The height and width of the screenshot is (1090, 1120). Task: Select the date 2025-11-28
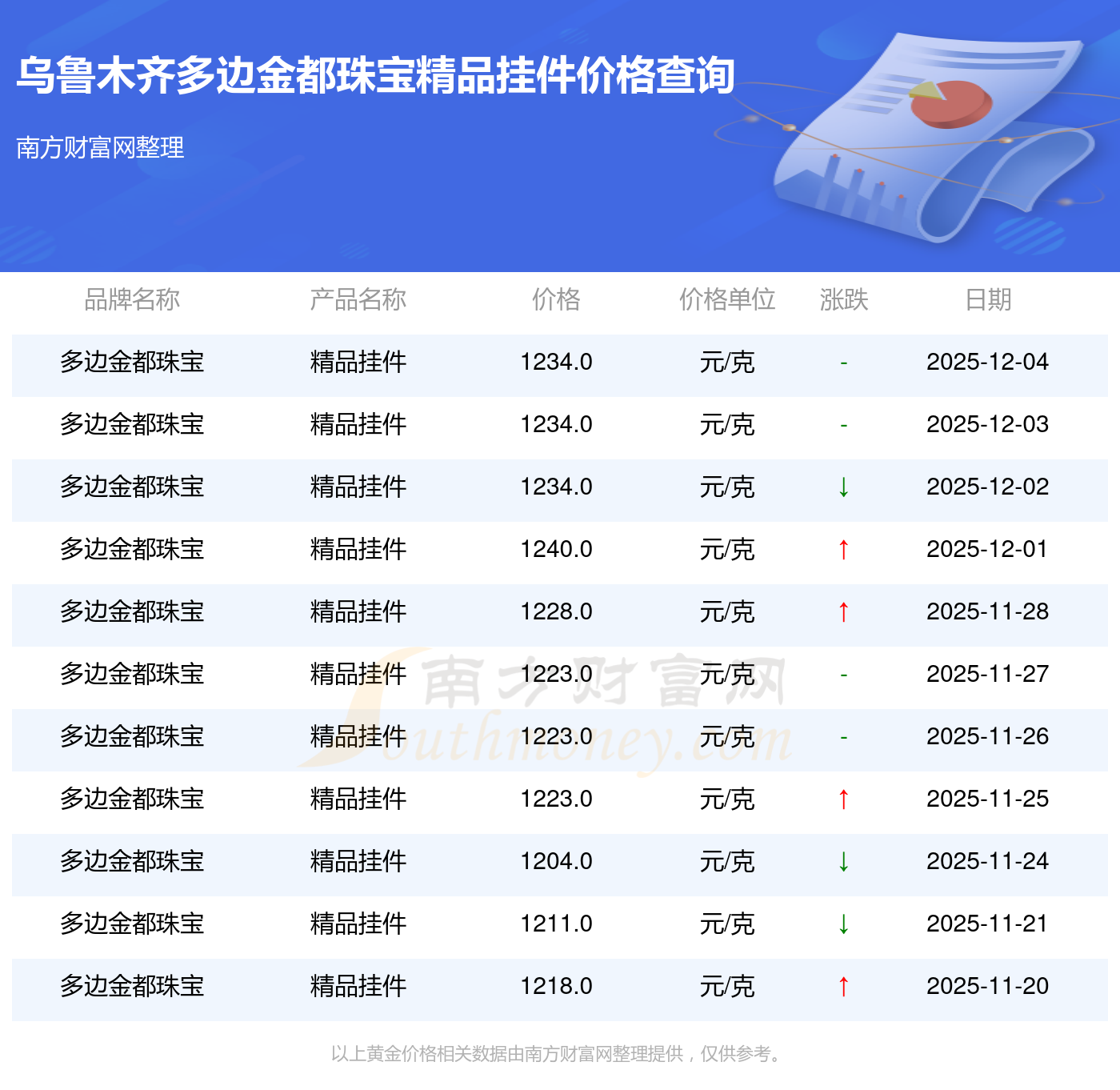987,611
